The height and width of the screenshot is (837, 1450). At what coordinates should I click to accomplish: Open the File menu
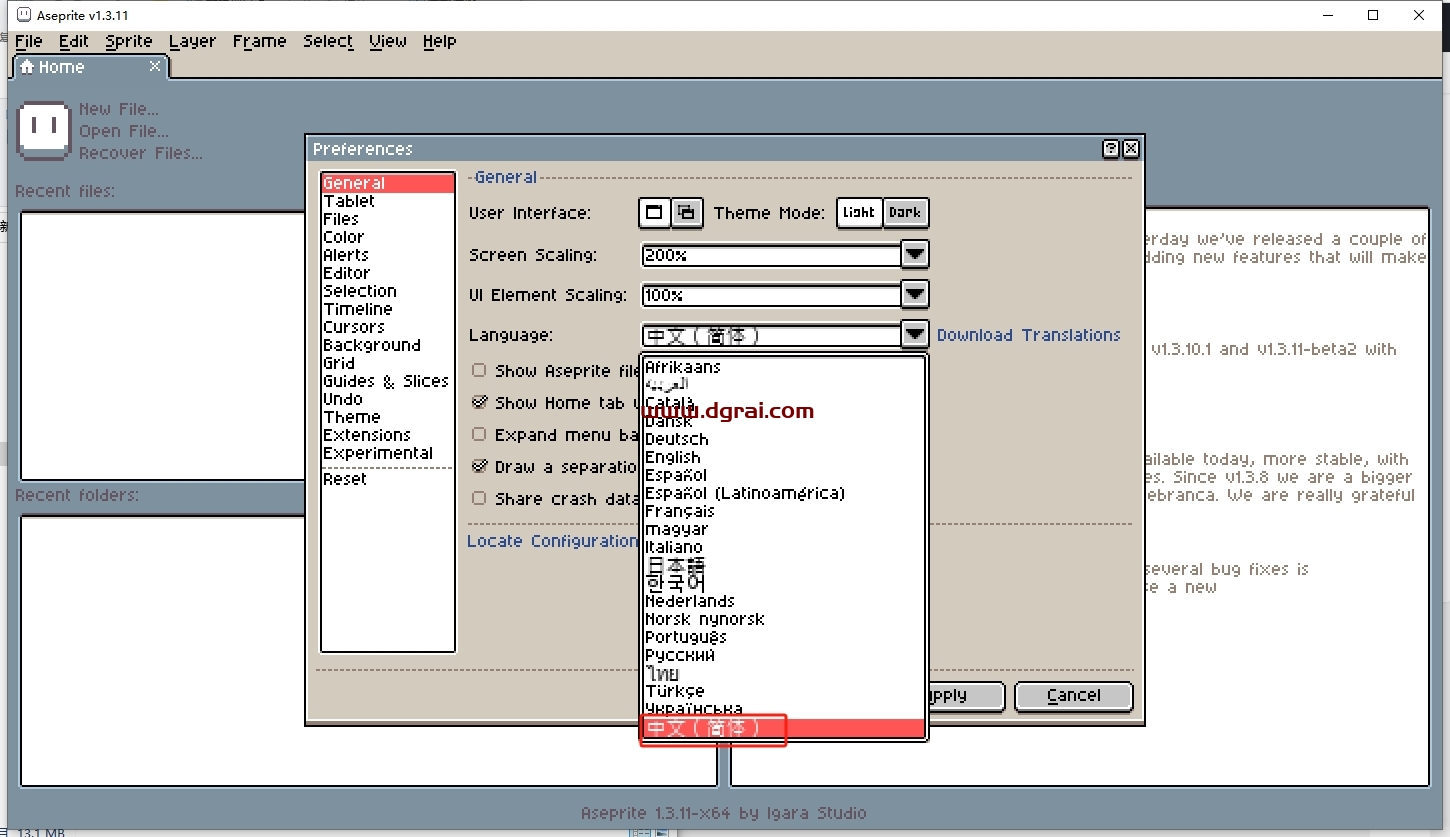(x=29, y=41)
